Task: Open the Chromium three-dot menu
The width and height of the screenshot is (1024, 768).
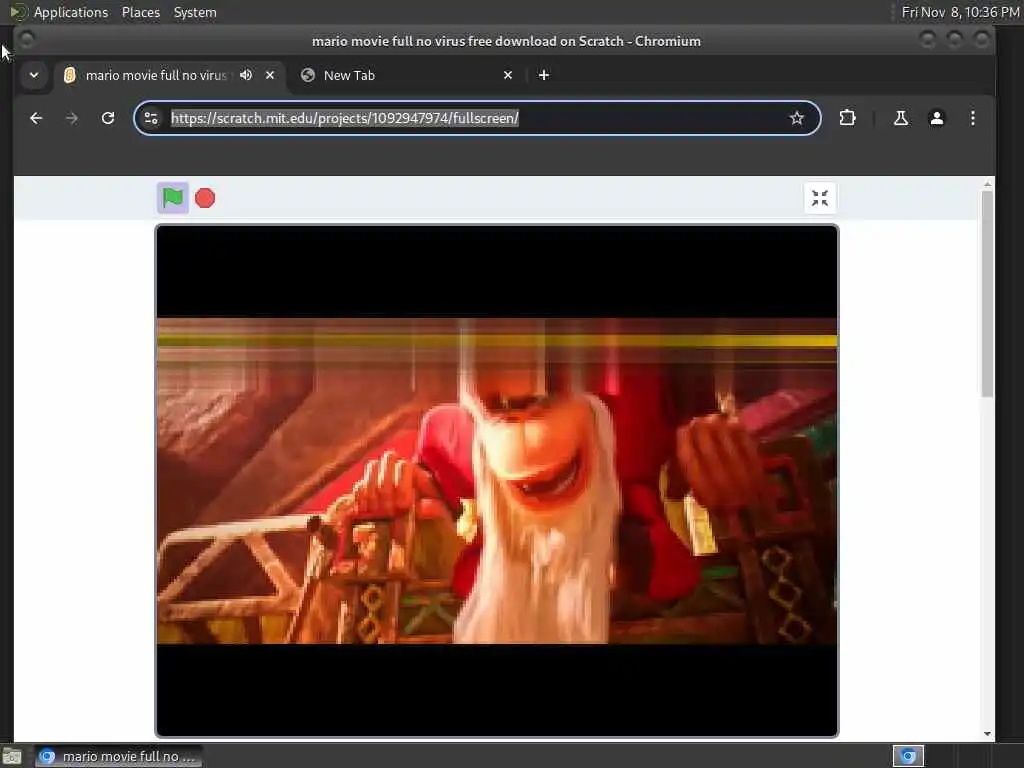Action: 972,118
